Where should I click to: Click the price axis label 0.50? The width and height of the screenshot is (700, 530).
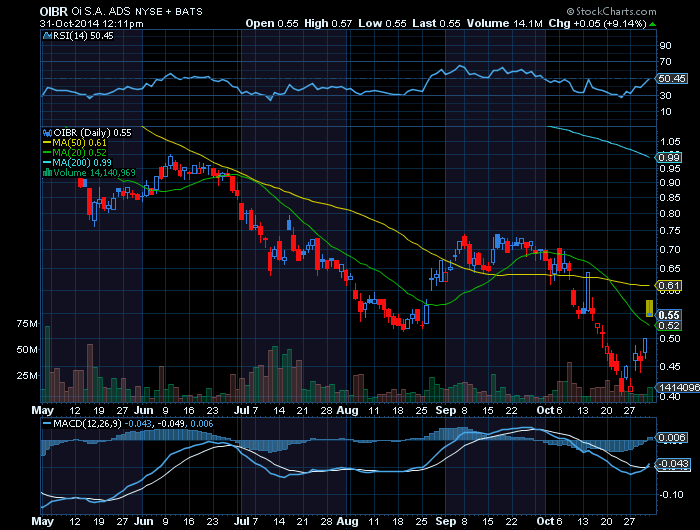click(x=670, y=338)
